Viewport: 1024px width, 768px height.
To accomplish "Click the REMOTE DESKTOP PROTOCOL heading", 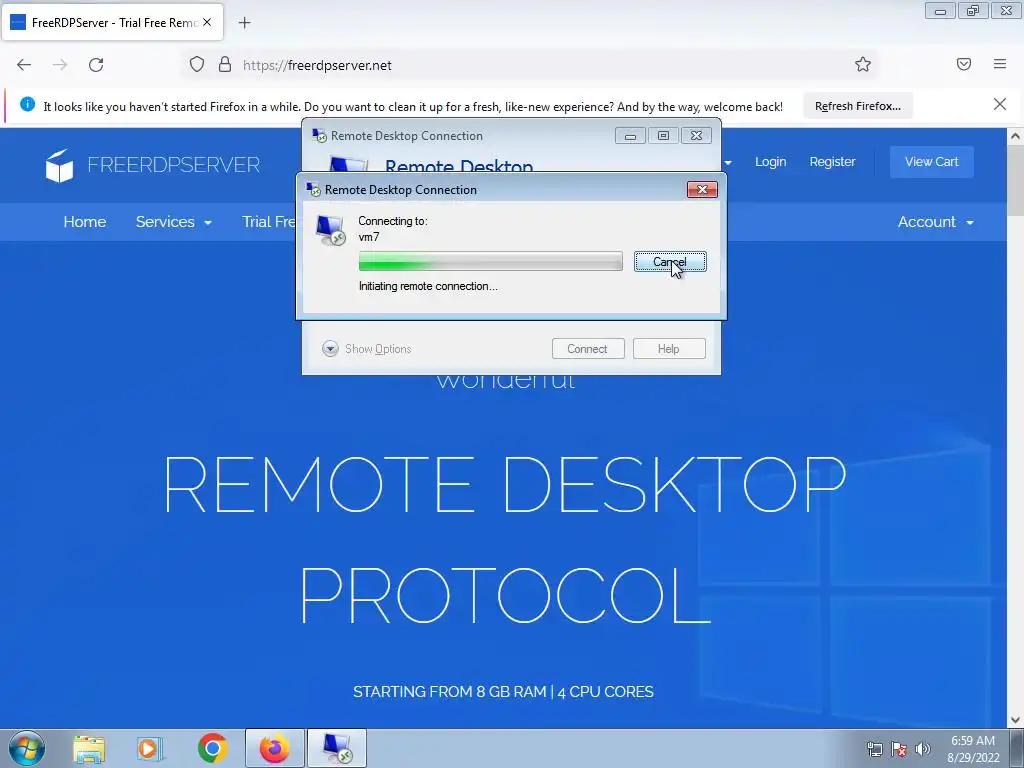I will click(504, 539).
